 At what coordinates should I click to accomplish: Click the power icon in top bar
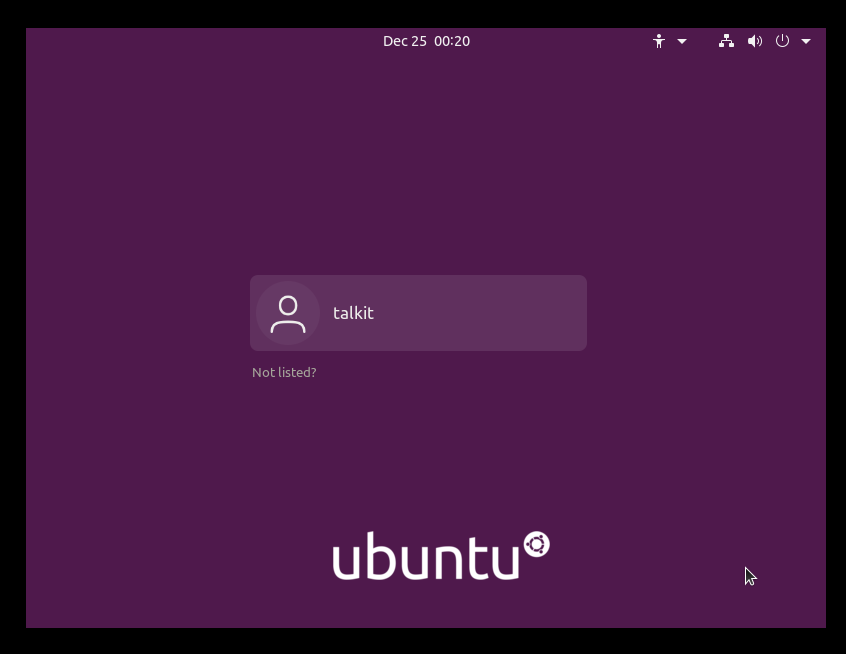pos(782,40)
